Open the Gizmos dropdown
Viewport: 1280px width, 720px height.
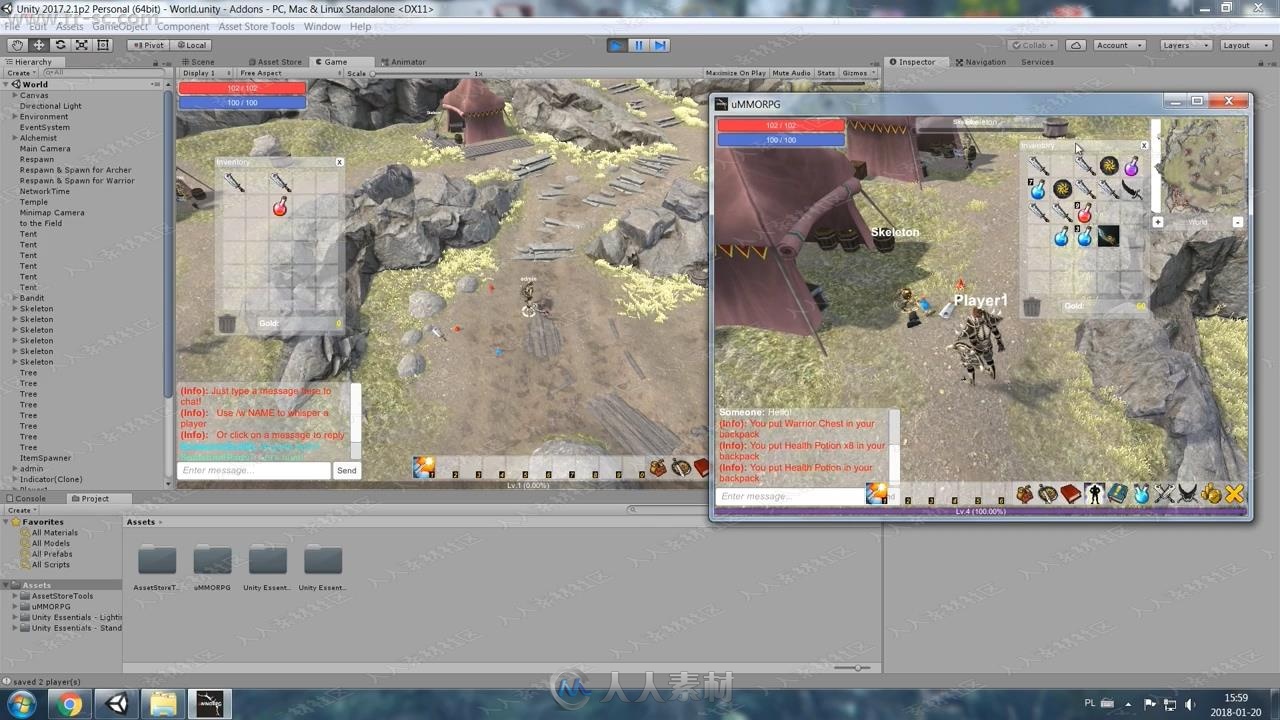tap(858, 73)
